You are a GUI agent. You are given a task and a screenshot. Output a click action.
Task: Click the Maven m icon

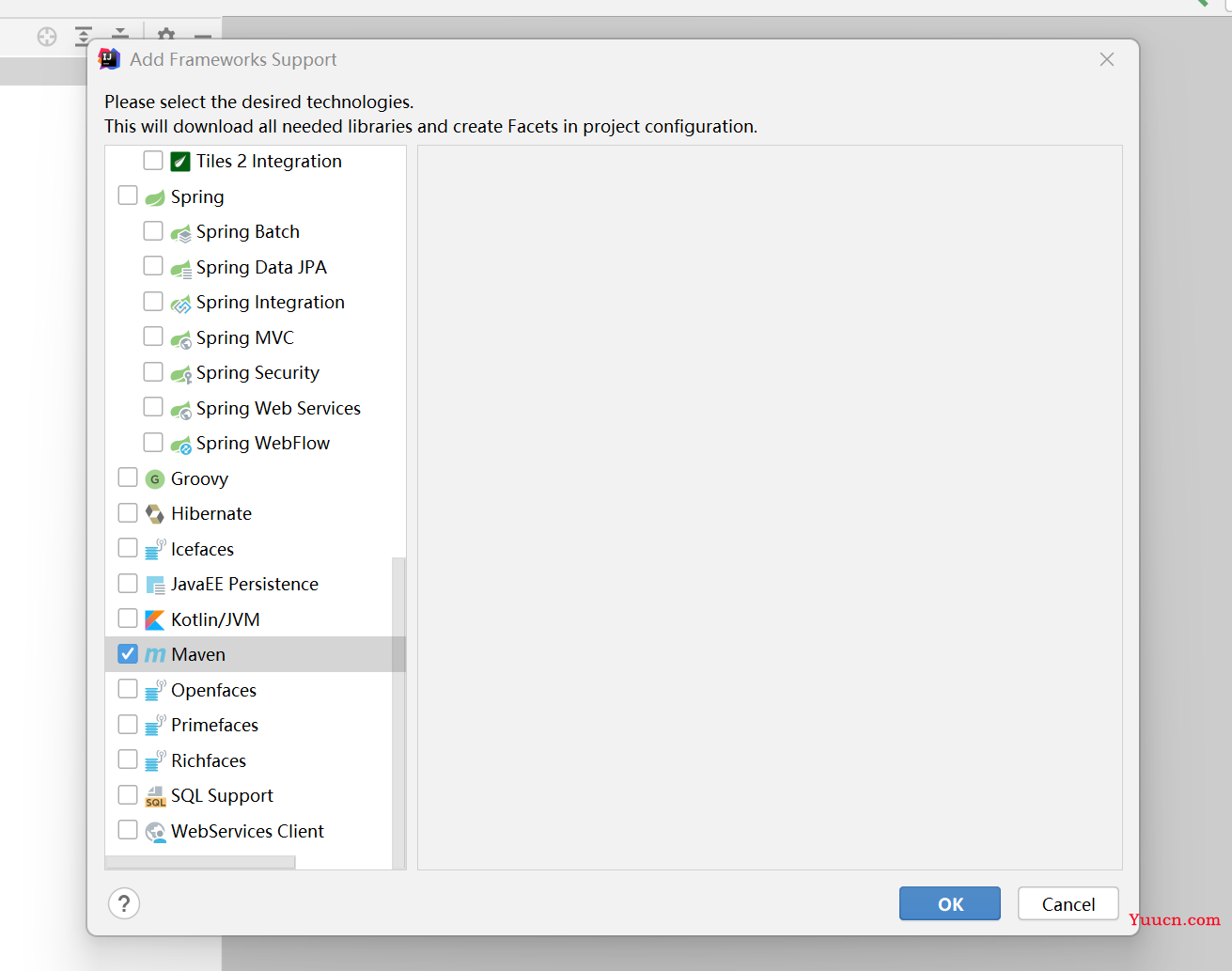(x=155, y=655)
